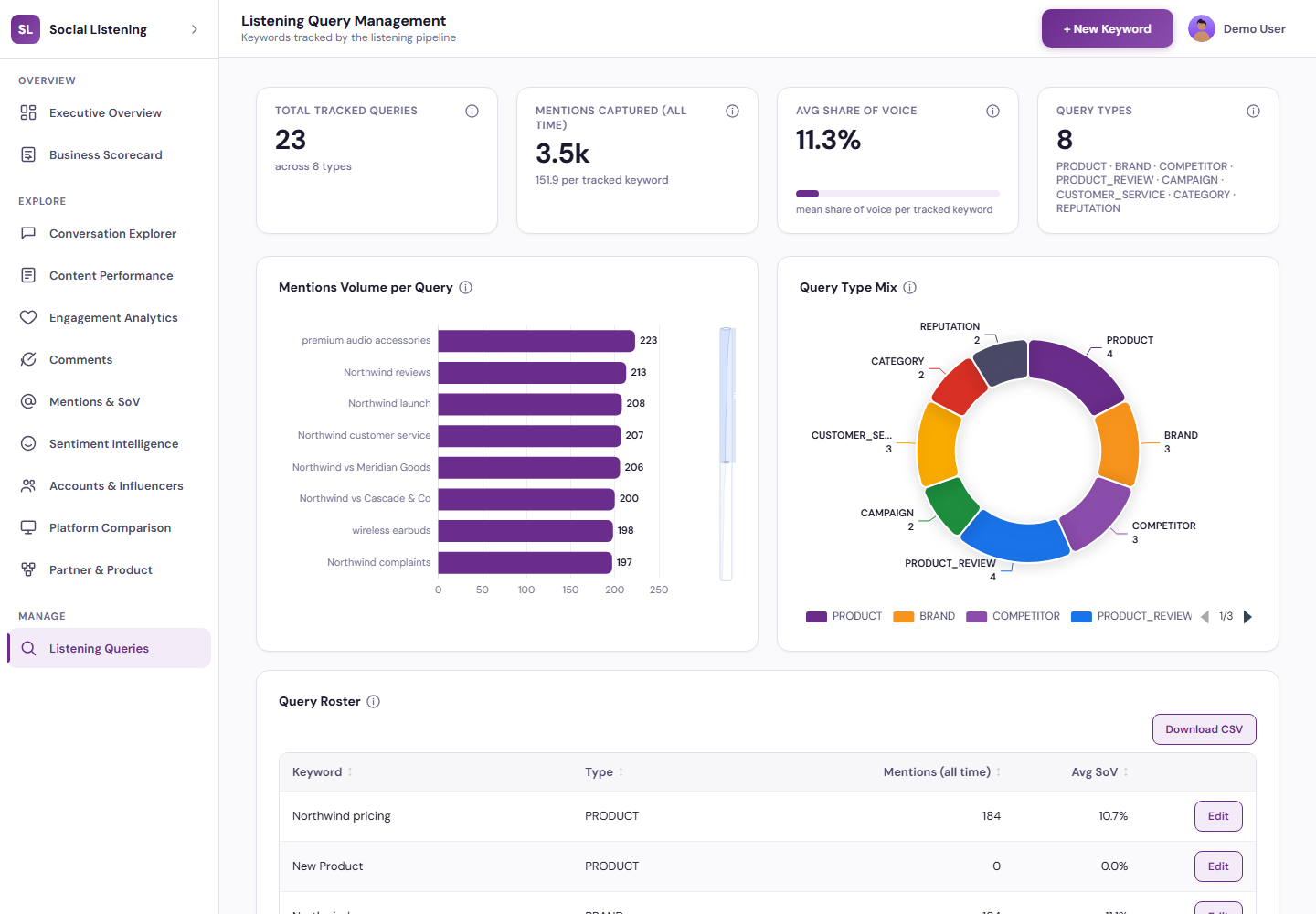Click the Business Scorecard document icon
1316x914 pixels.
(28, 154)
